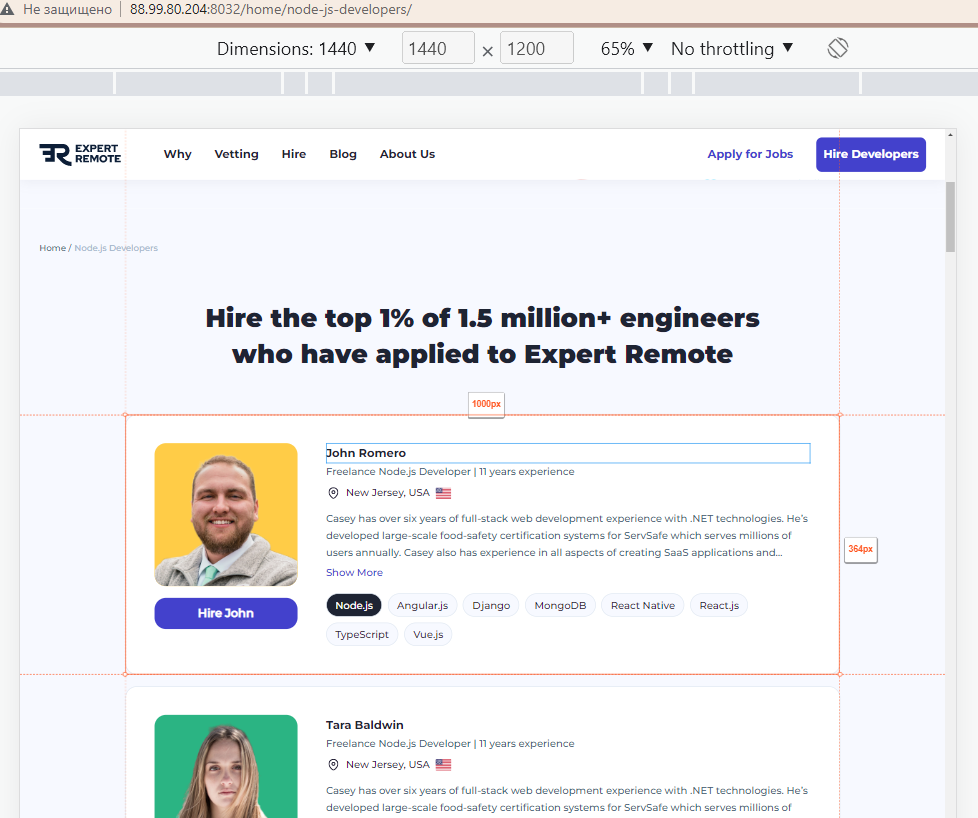Image resolution: width=978 pixels, height=818 pixels.
Task: Click the Hire John button
Action: click(226, 613)
